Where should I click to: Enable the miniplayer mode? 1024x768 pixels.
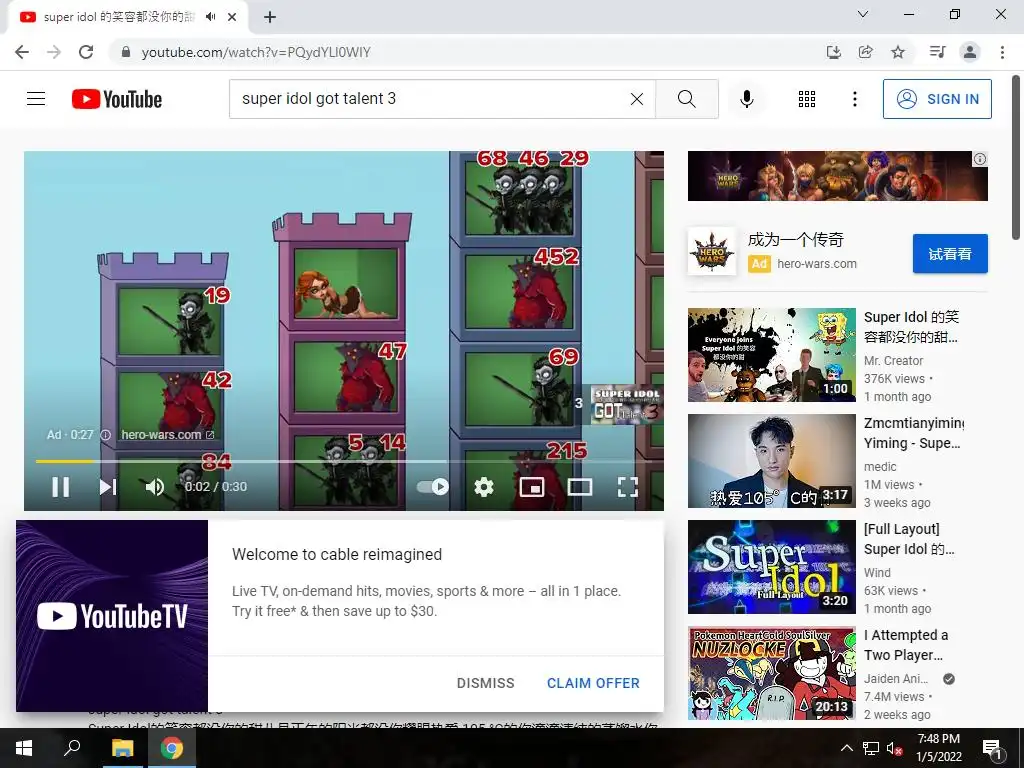pyautogui.click(x=532, y=487)
